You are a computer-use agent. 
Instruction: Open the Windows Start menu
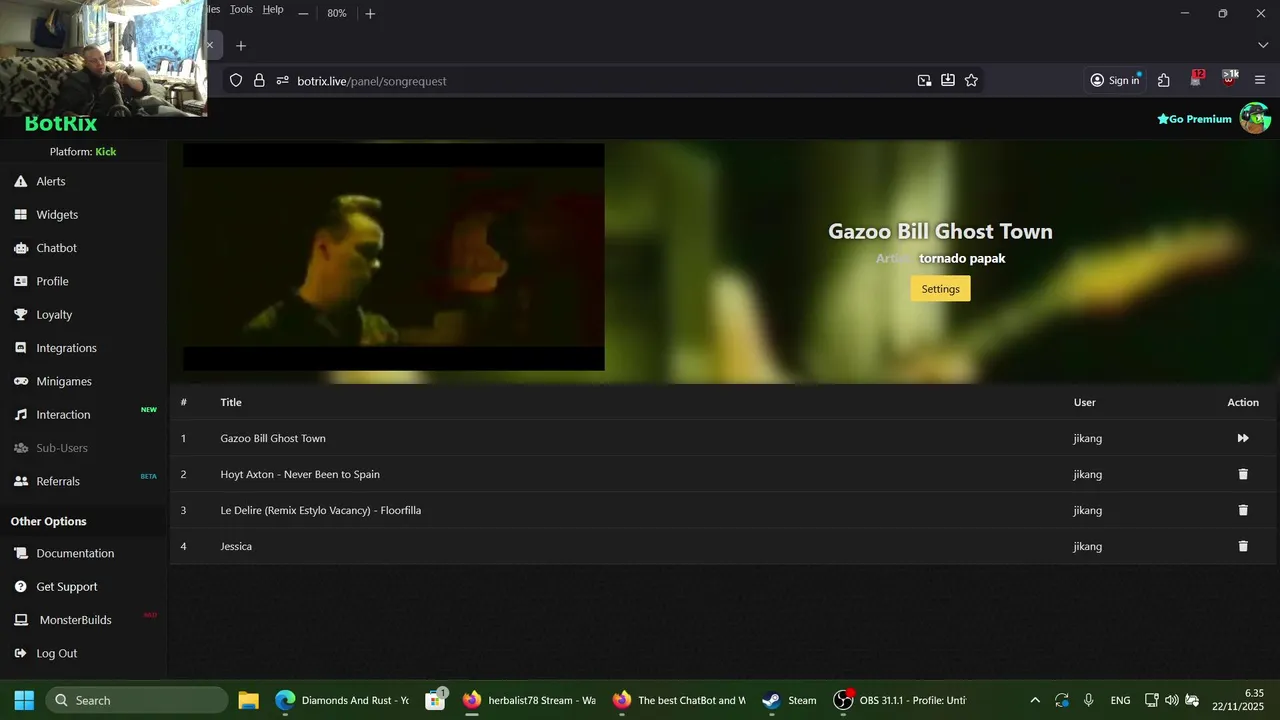tap(24, 700)
